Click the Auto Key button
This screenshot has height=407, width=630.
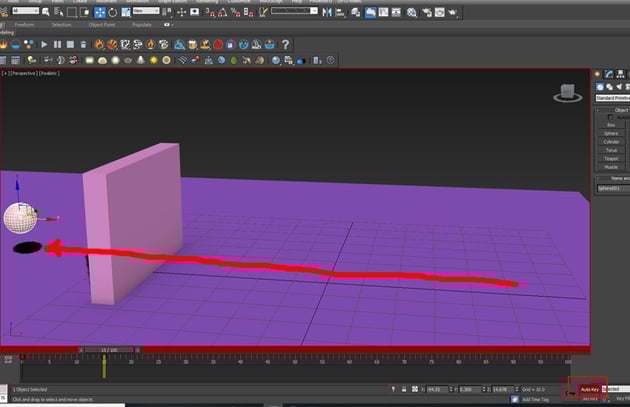tap(589, 389)
